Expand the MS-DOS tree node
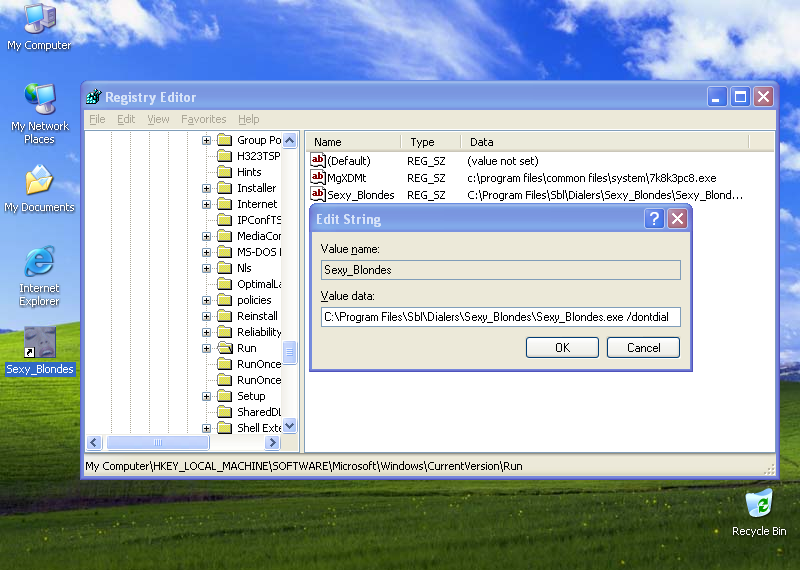The image size is (800, 570). click(x=206, y=252)
